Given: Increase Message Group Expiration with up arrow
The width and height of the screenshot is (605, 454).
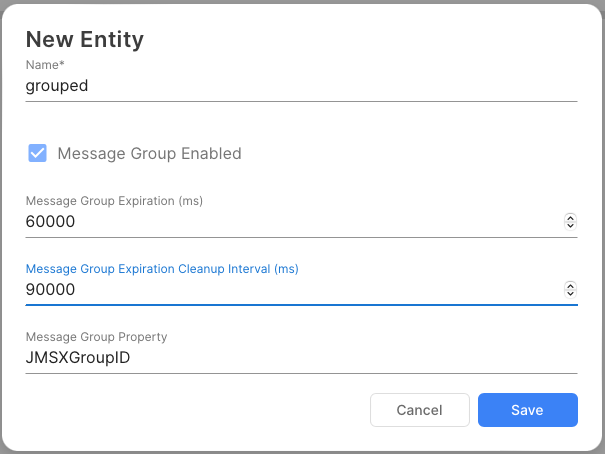Looking at the screenshot, I should click(570, 217).
